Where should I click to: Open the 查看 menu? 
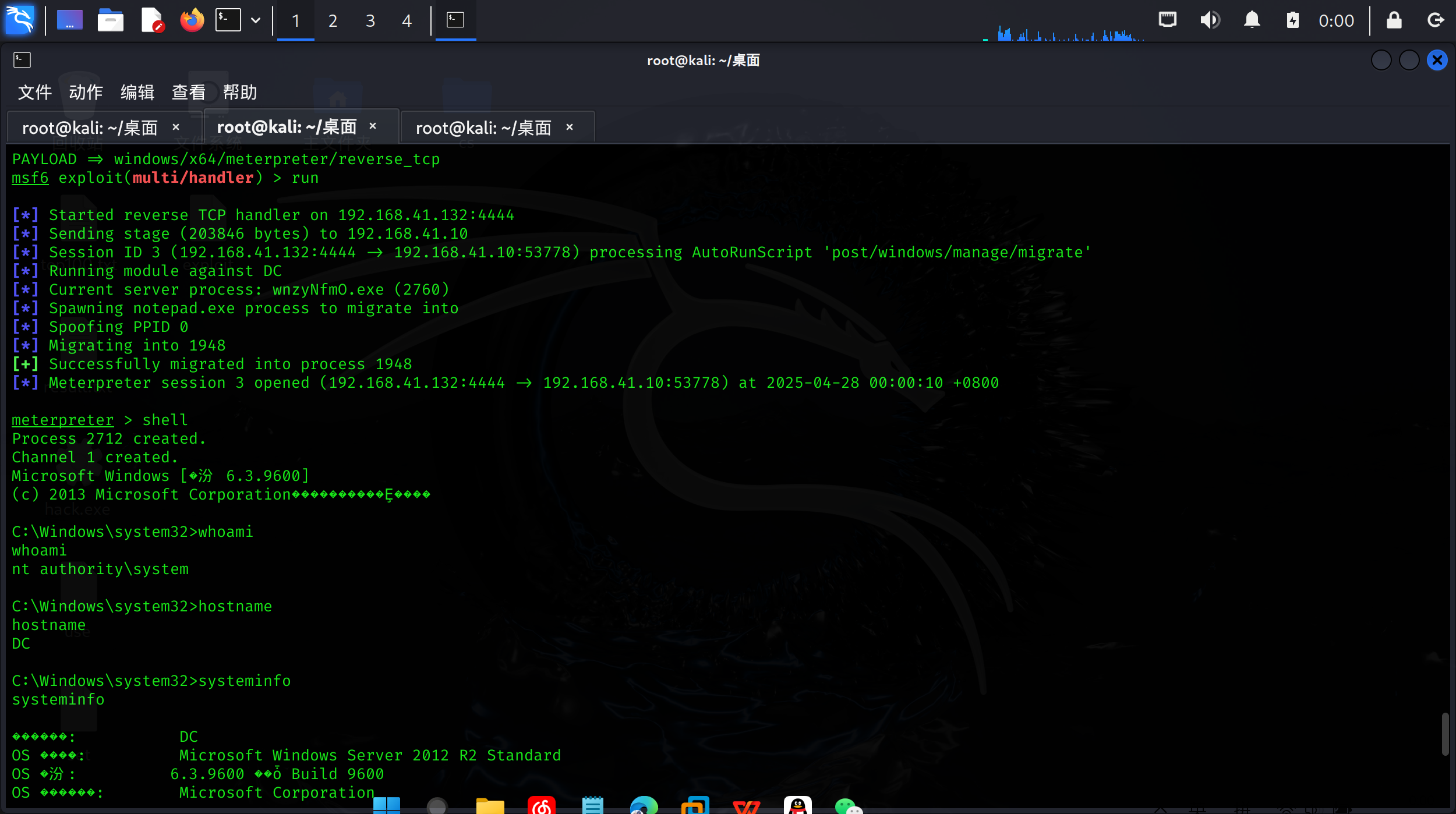(188, 92)
